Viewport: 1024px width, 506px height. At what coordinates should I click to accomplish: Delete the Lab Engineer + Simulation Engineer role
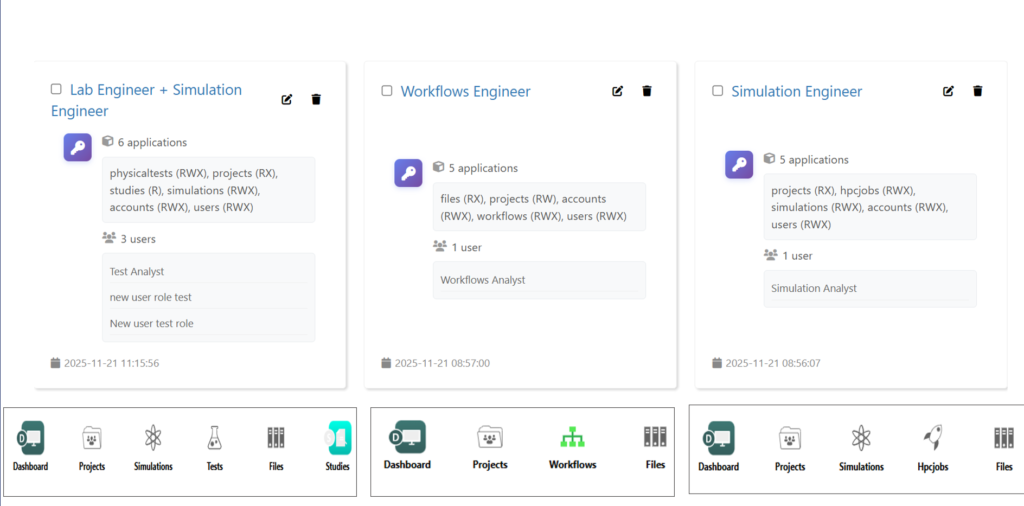click(x=317, y=99)
